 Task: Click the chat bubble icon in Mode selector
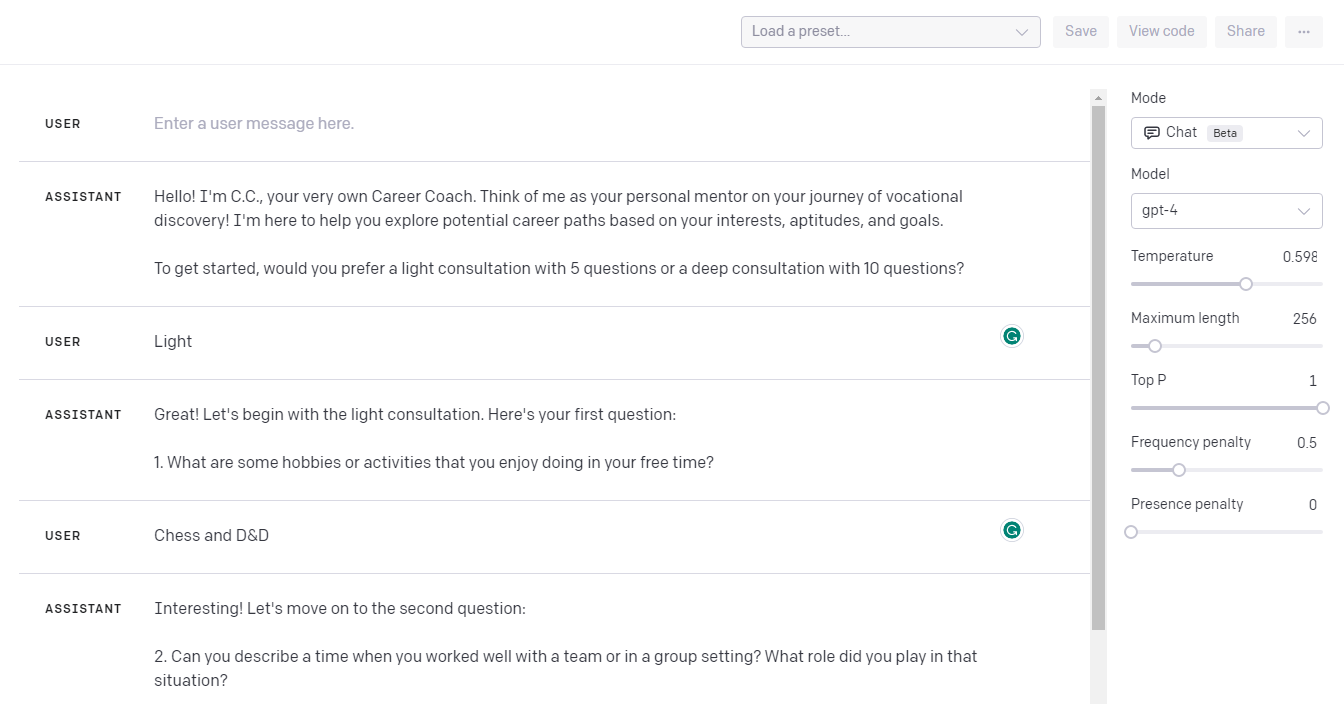[1151, 132]
